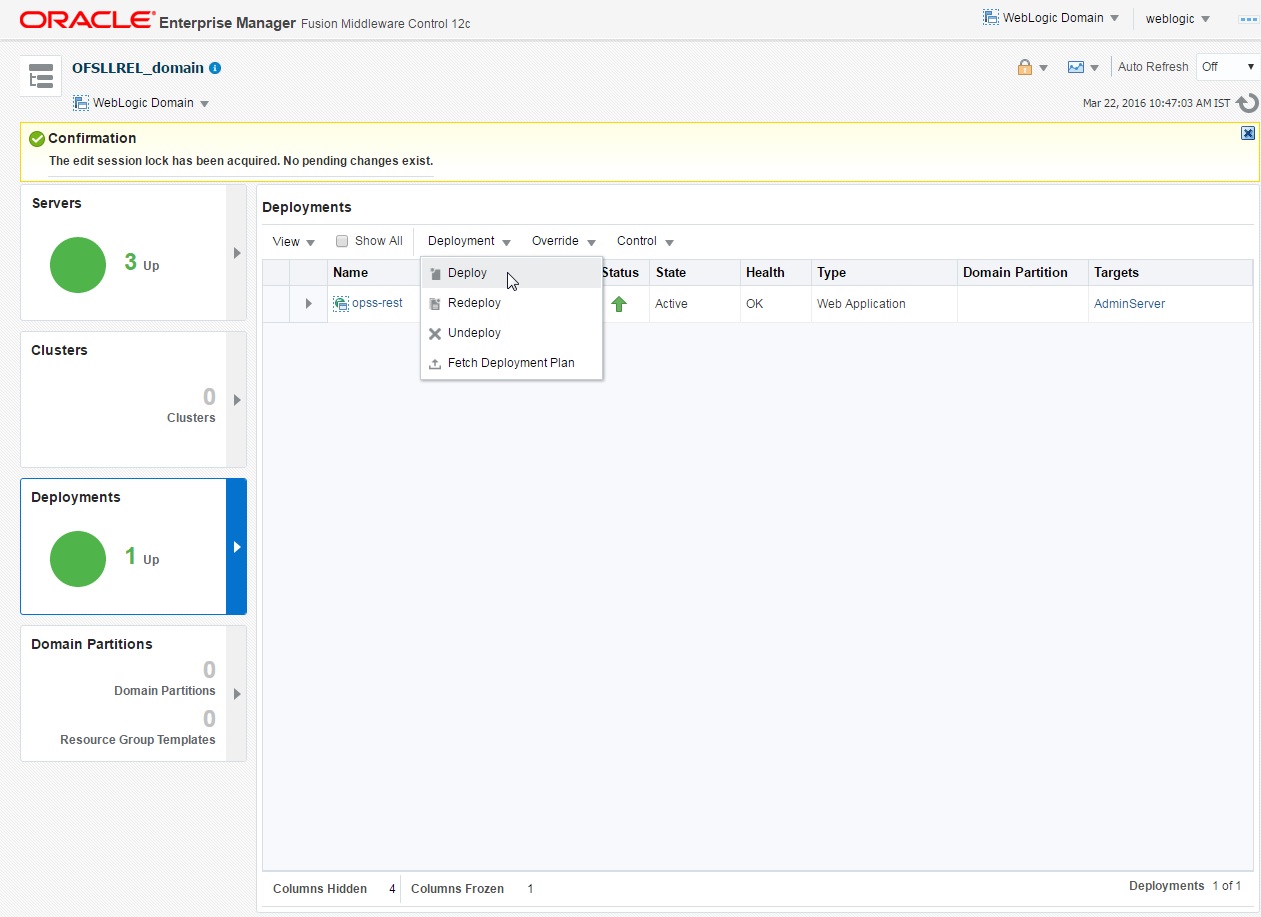Image resolution: width=1261 pixels, height=917 pixels.
Task: Open the weblogic user menu
Action: 1177,19
